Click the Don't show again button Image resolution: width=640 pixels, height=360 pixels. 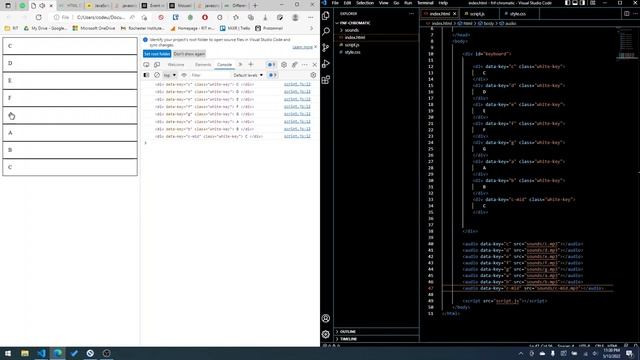coord(189,54)
